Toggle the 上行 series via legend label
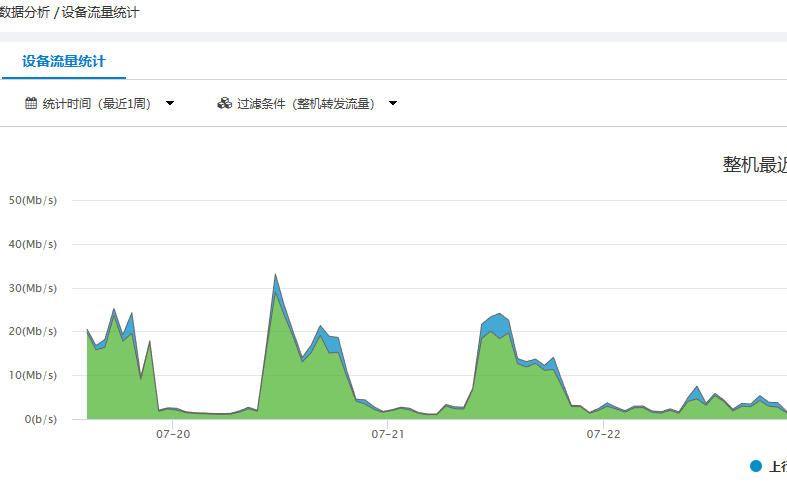Screen dimensions: 787x500 778,467
